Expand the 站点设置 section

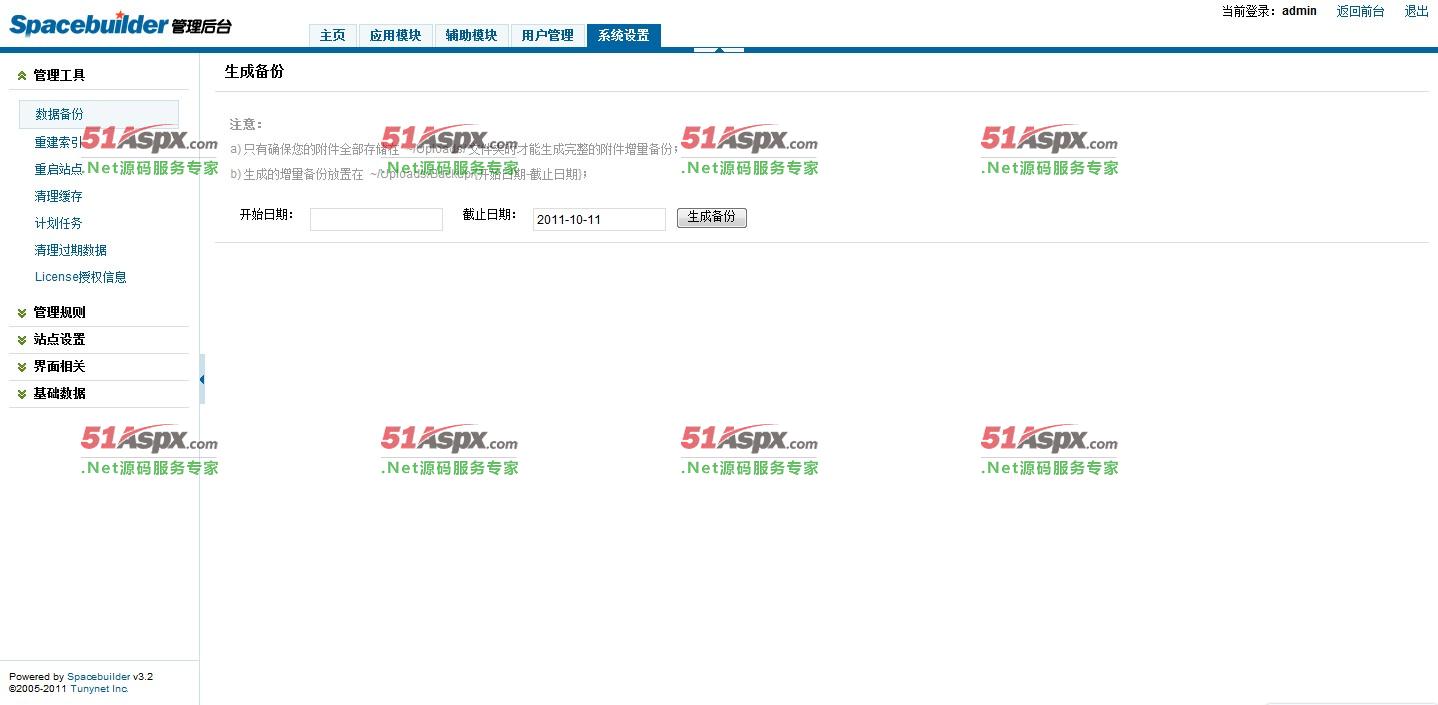pyautogui.click(x=98, y=339)
